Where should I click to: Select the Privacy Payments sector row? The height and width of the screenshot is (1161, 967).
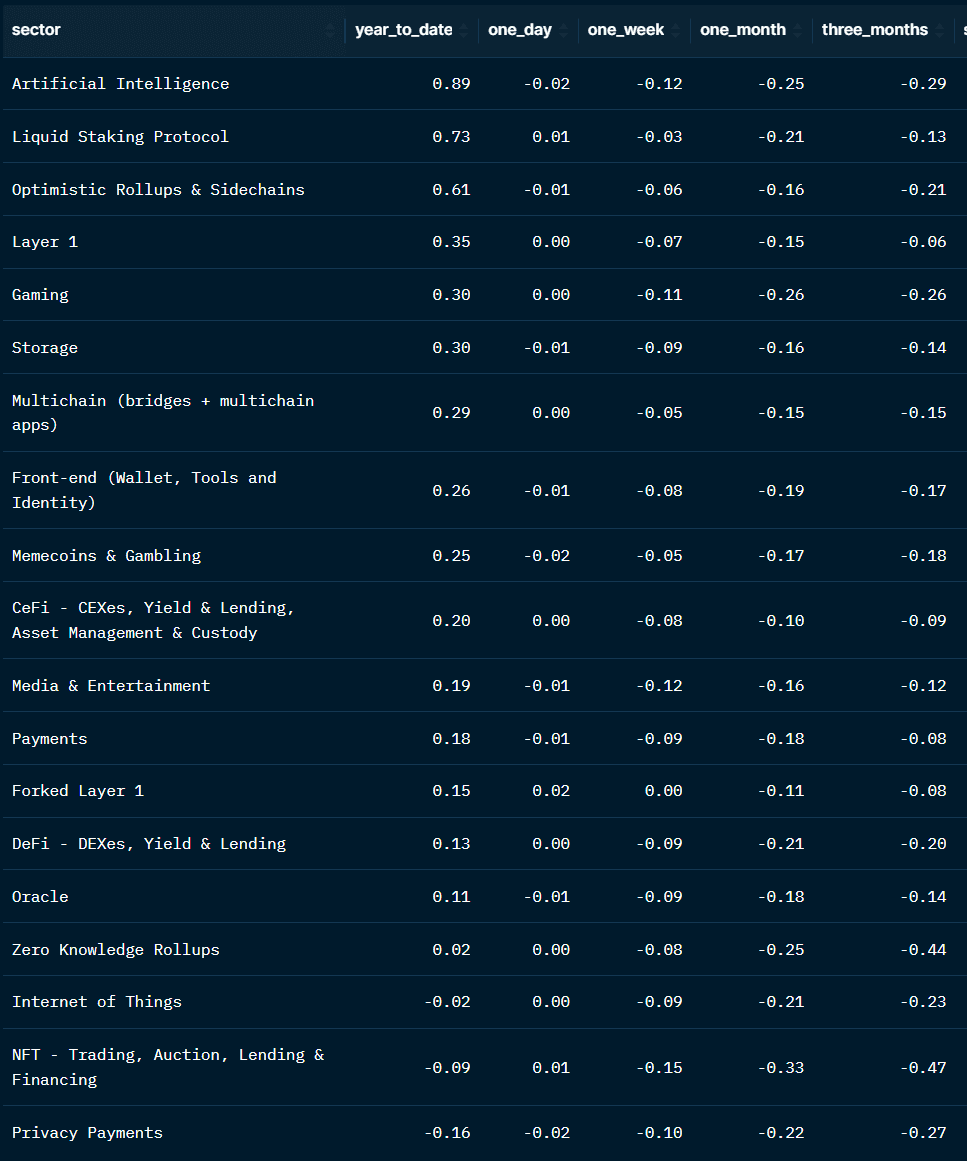click(87, 1133)
